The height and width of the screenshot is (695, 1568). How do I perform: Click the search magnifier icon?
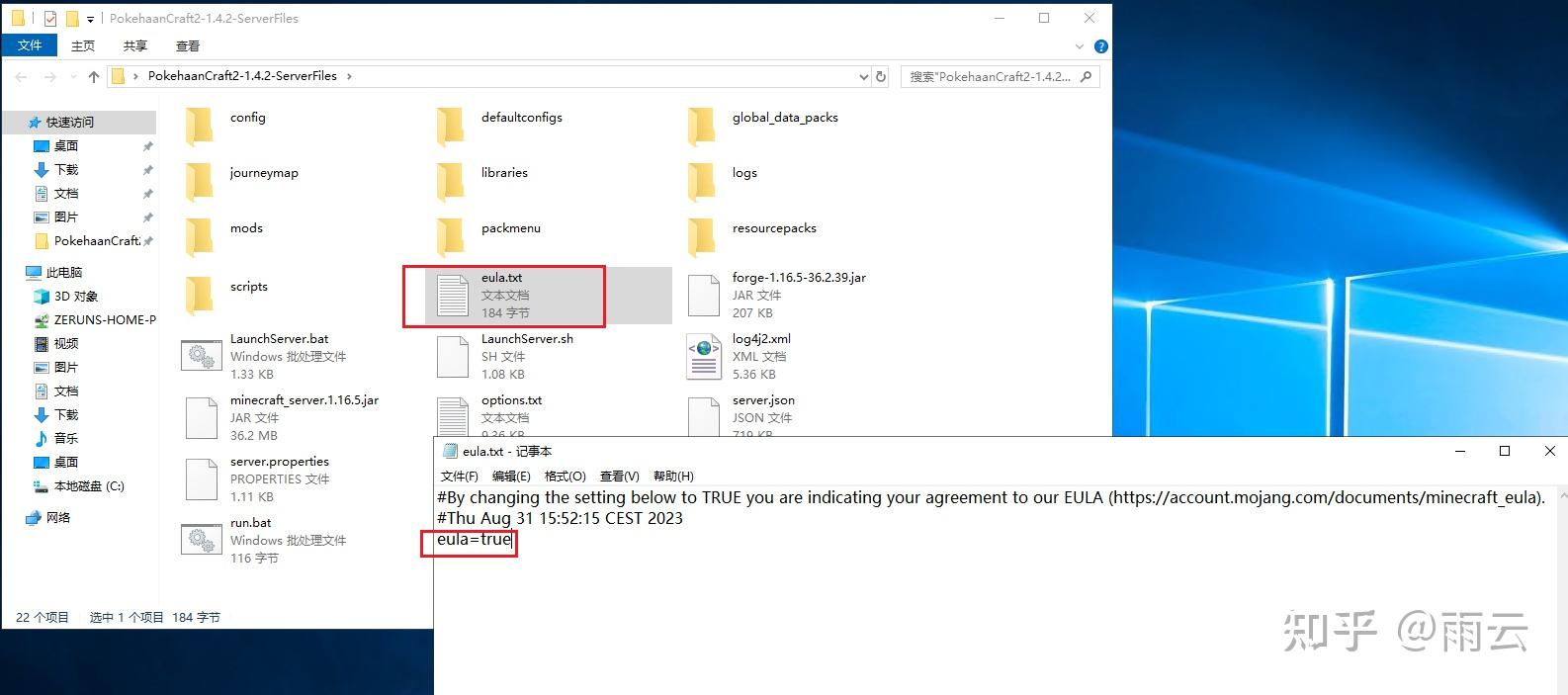(1086, 76)
